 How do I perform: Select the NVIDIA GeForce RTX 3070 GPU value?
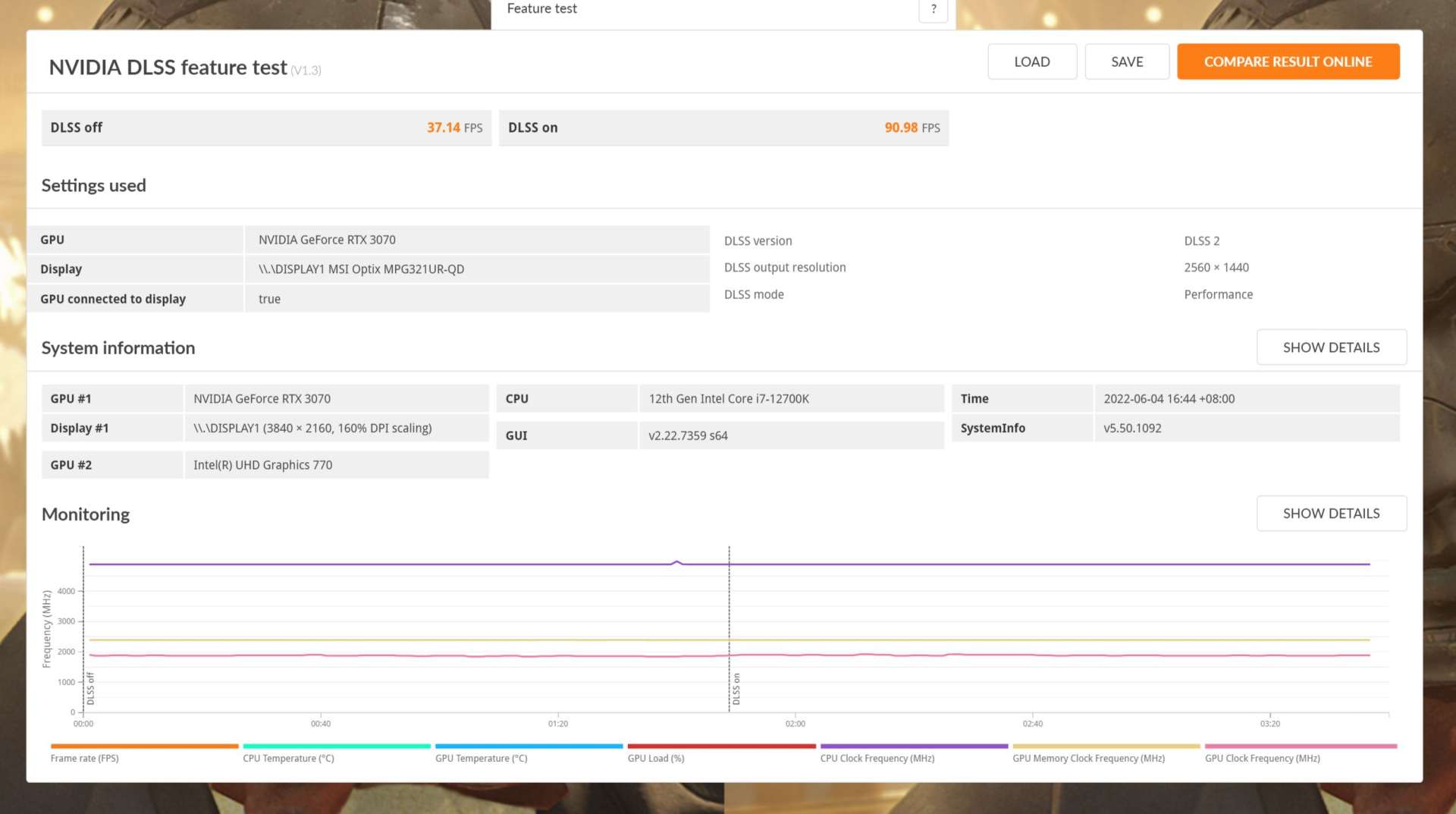(327, 240)
